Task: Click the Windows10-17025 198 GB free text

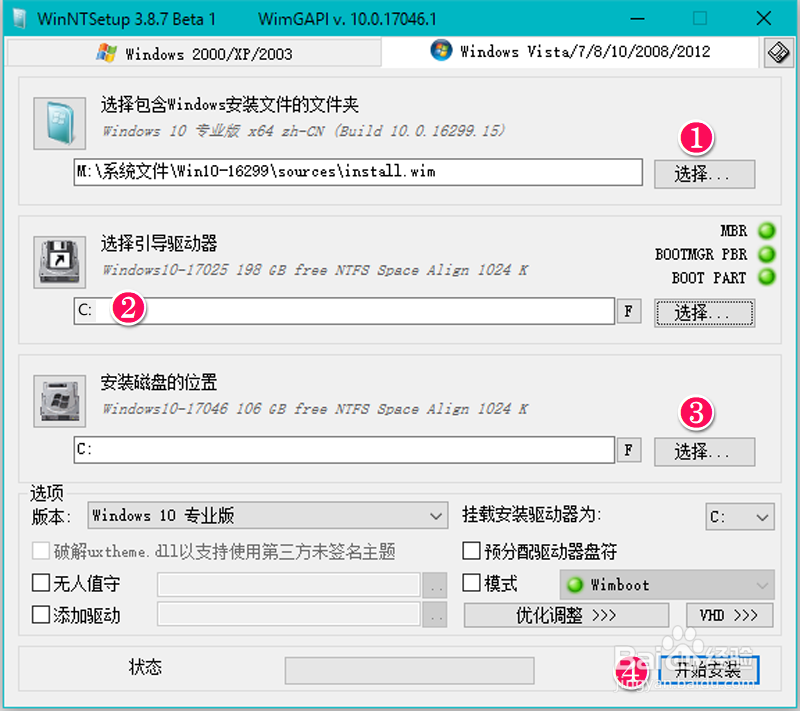Action: pos(315,270)
